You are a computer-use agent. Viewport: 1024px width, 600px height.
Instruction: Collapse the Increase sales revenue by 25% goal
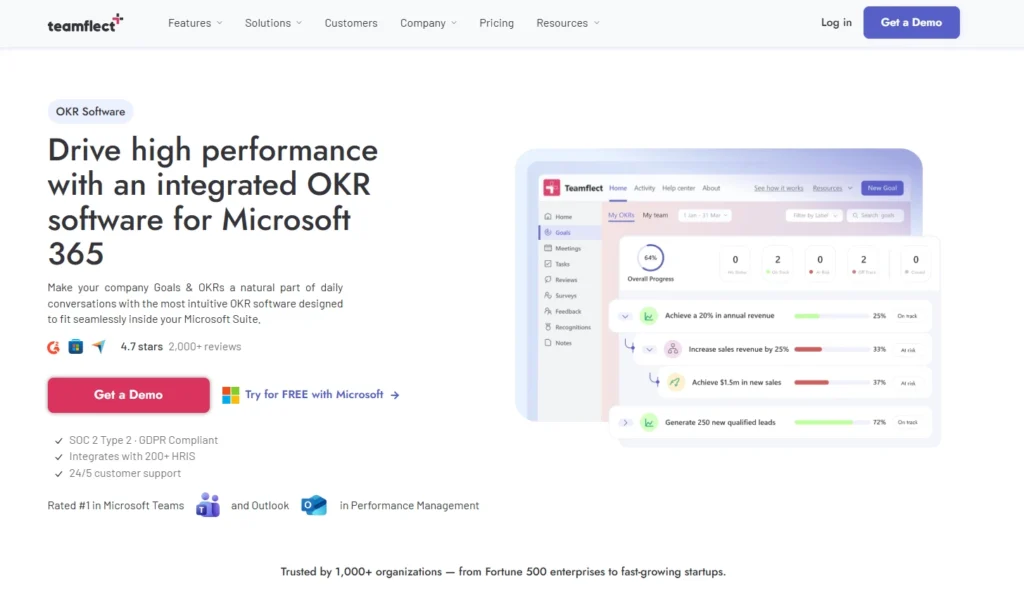pos(649,349)
